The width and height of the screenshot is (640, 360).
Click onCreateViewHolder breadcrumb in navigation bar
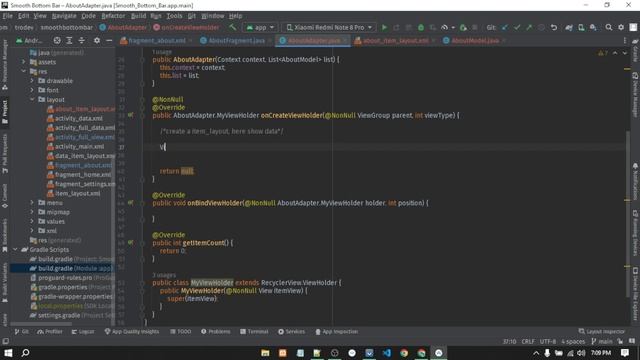click(x=187, y=27)
